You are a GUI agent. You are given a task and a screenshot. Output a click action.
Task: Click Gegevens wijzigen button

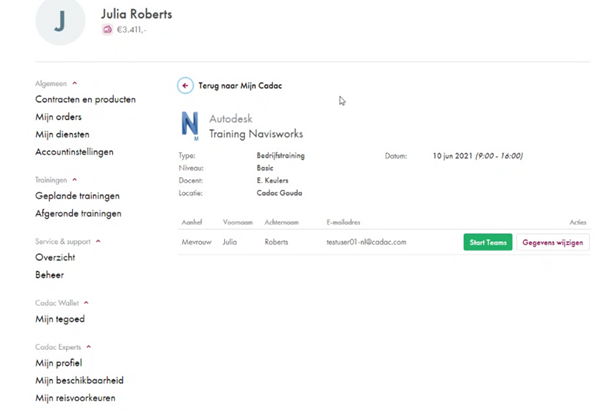(x=553, y=242)
